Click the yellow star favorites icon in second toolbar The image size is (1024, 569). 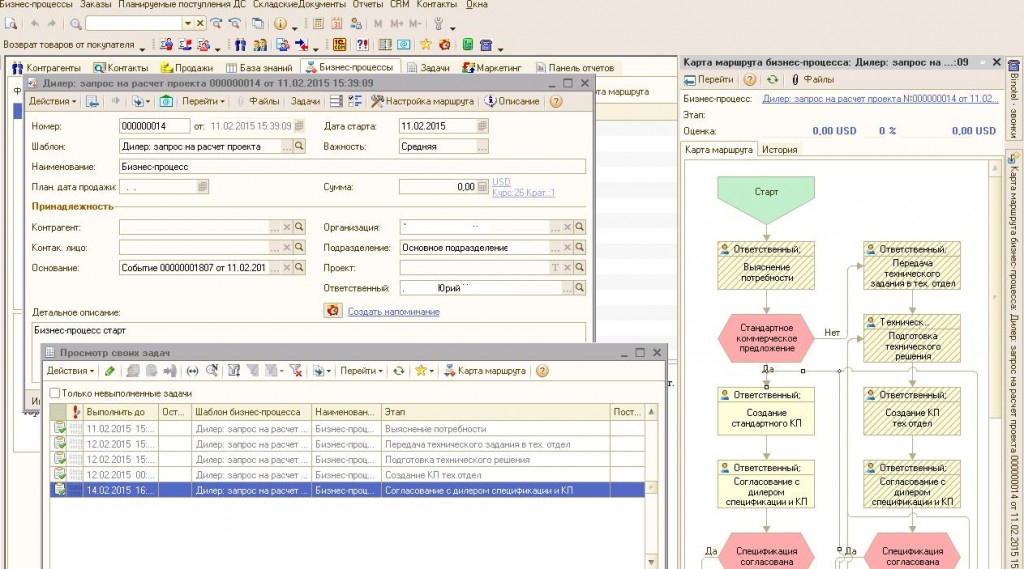point(426,44)
